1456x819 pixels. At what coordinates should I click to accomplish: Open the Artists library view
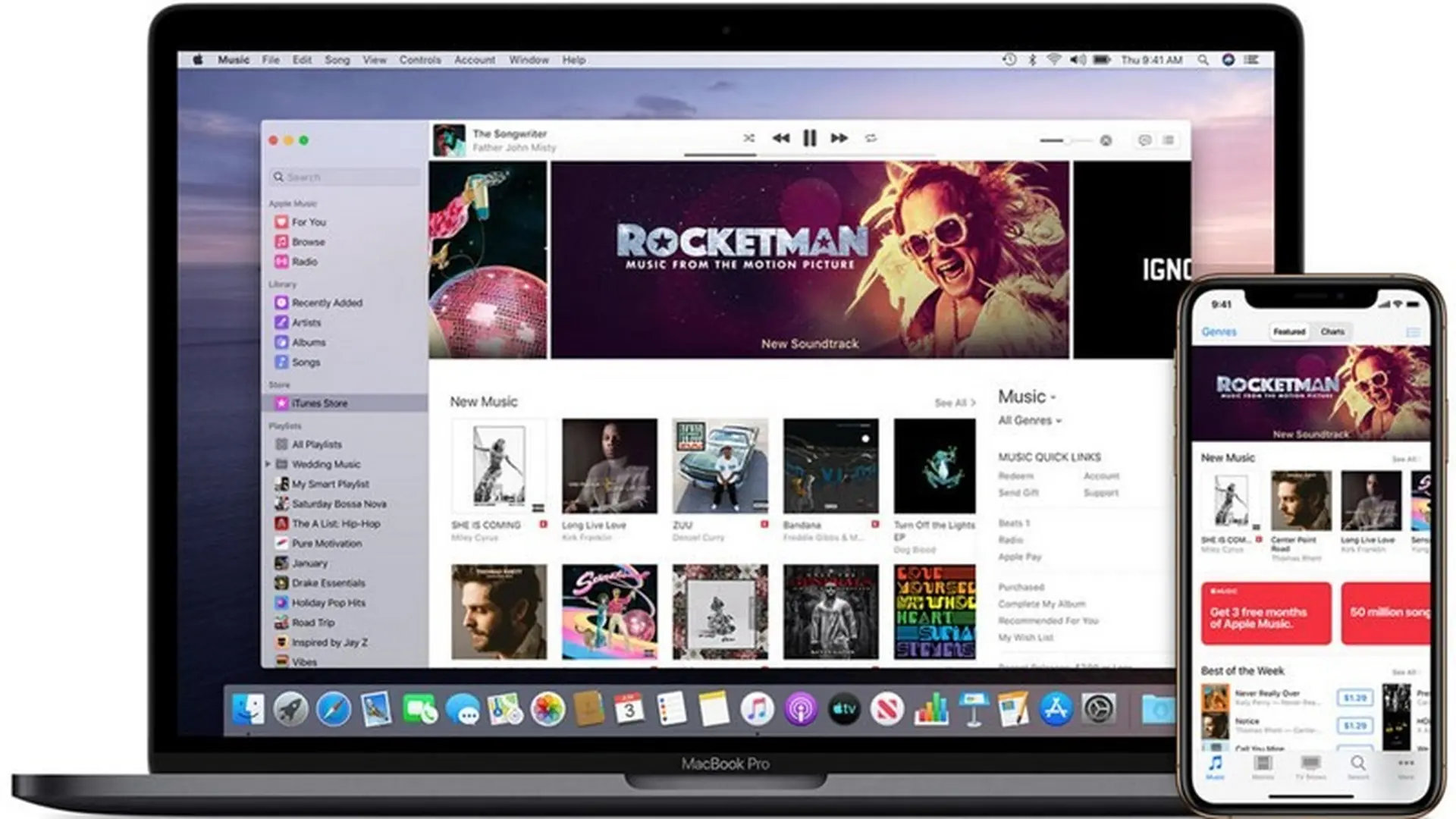tap(306, 322)
